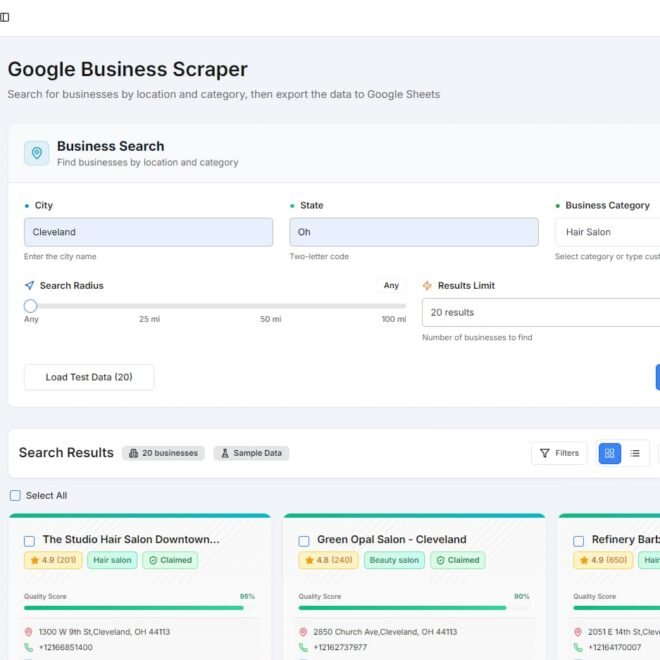660x660 pixels.
Task: Click the Sample Data badge
Action: [251, 453]
